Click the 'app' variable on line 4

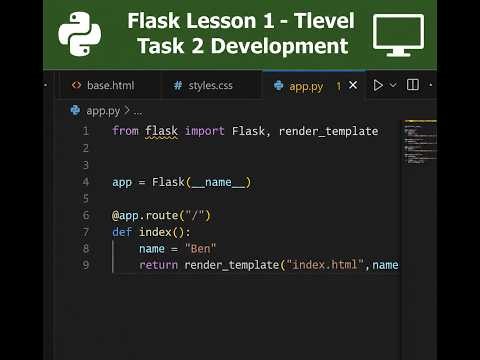122,183
